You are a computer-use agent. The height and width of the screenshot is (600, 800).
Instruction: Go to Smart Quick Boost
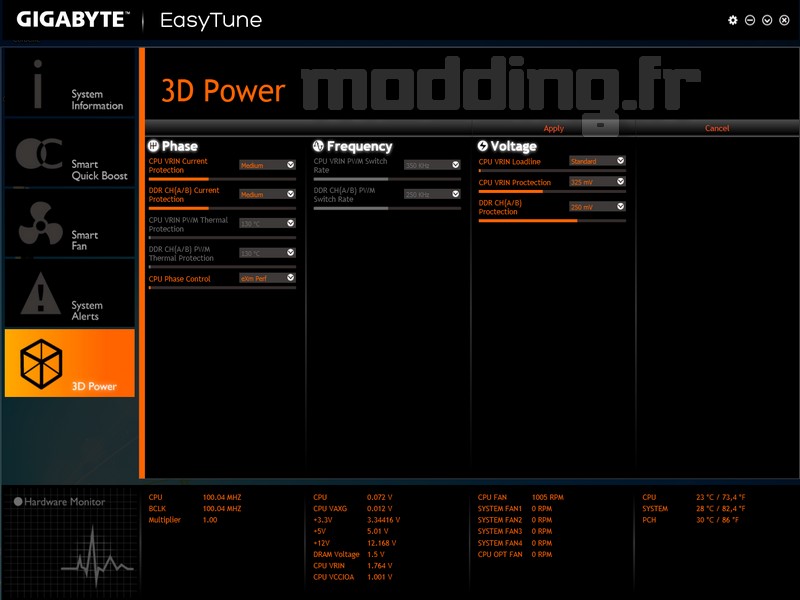pyautogui.click(x=70, y=154)
